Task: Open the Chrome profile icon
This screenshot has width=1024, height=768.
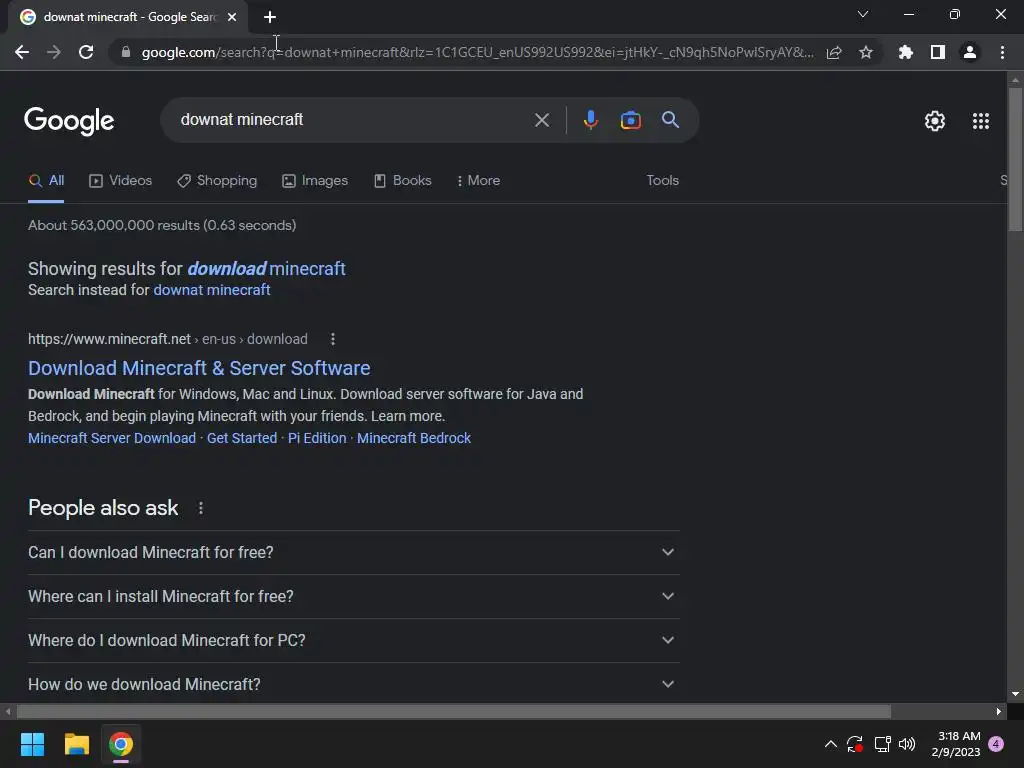Action: pos(970,52)
